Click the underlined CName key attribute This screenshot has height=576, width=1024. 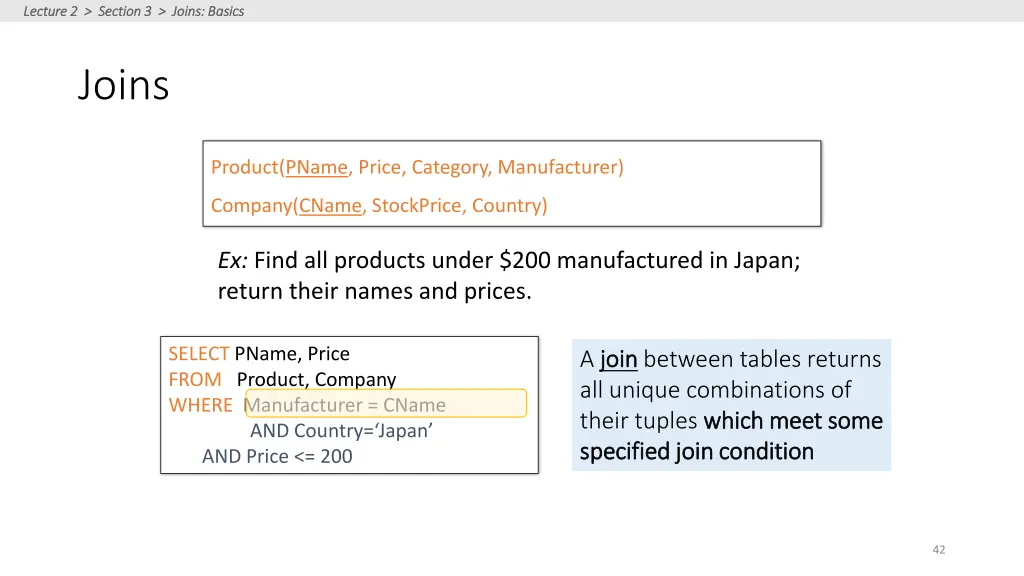pos(330,206)
